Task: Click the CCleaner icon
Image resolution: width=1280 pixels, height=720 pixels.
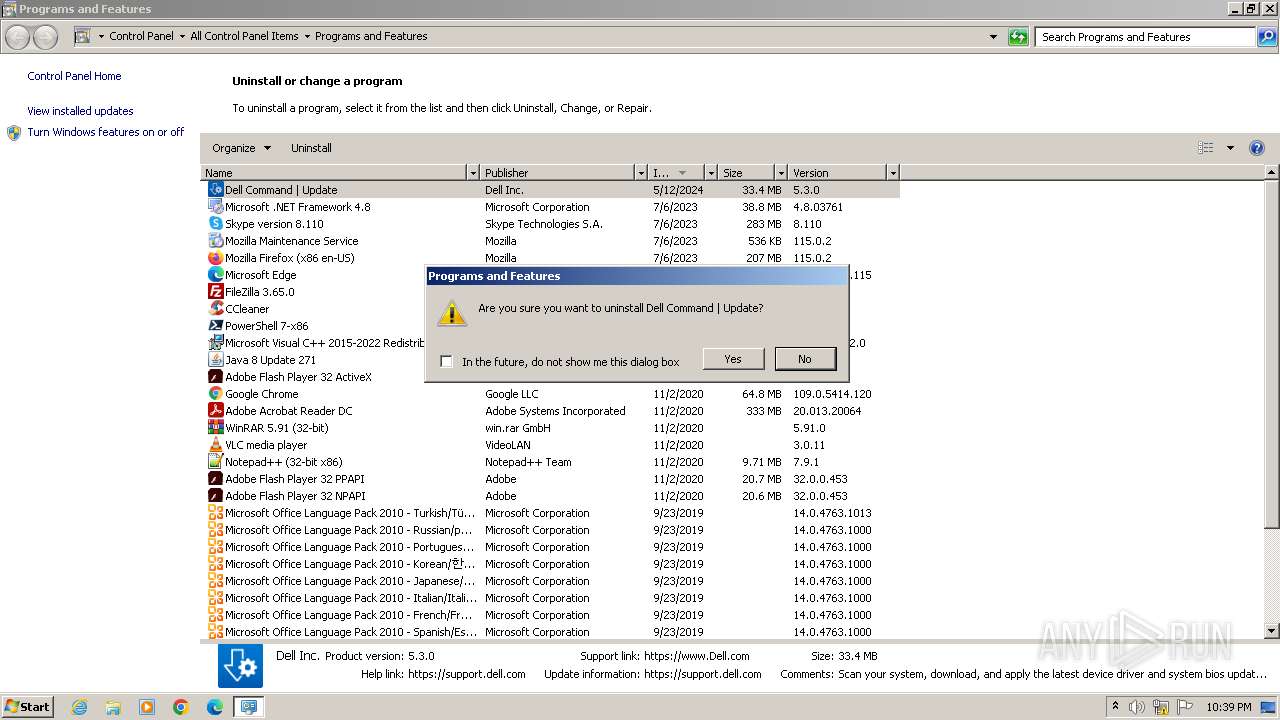Action: point(215,309)
